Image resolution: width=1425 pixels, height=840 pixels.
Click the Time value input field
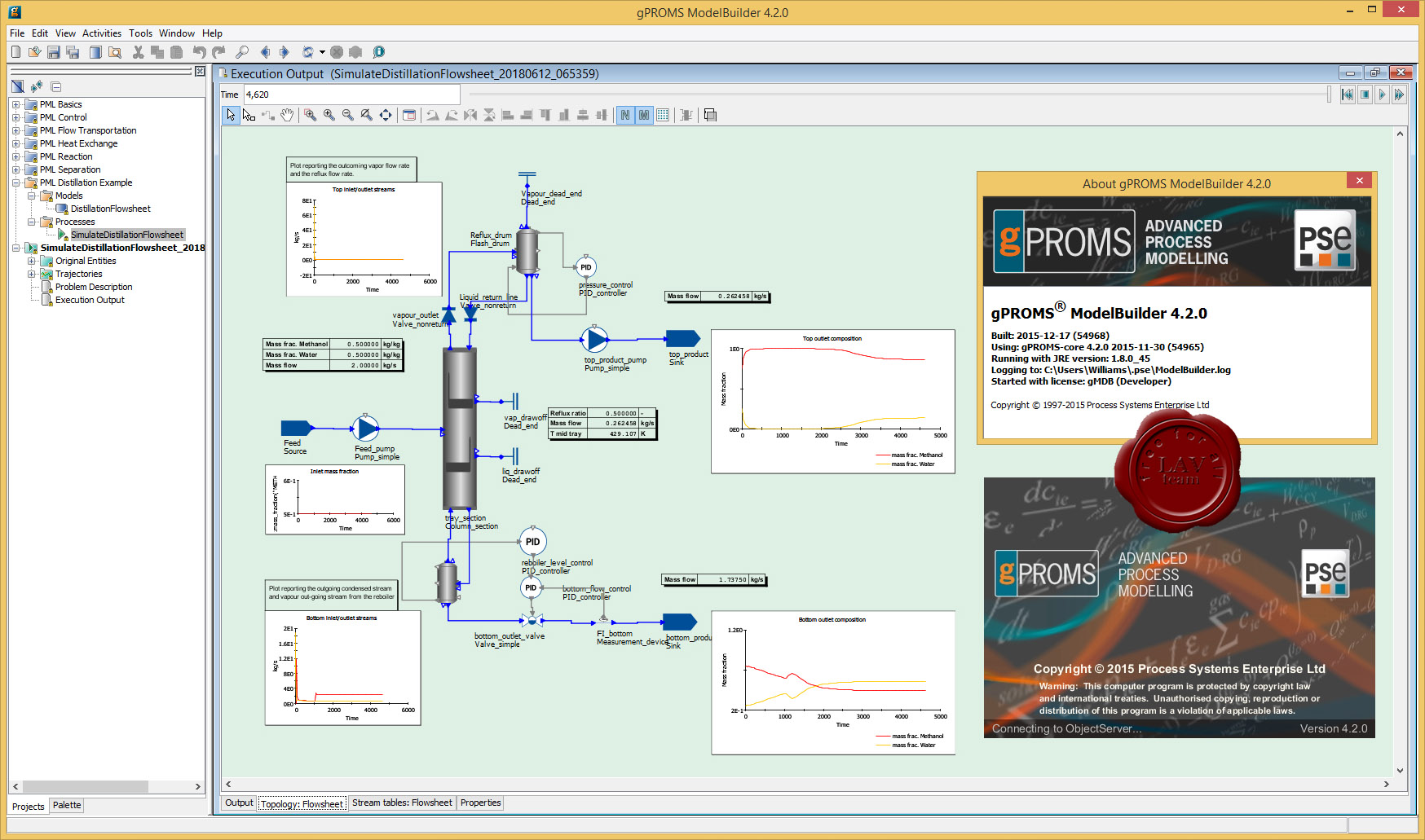[351, 95]
